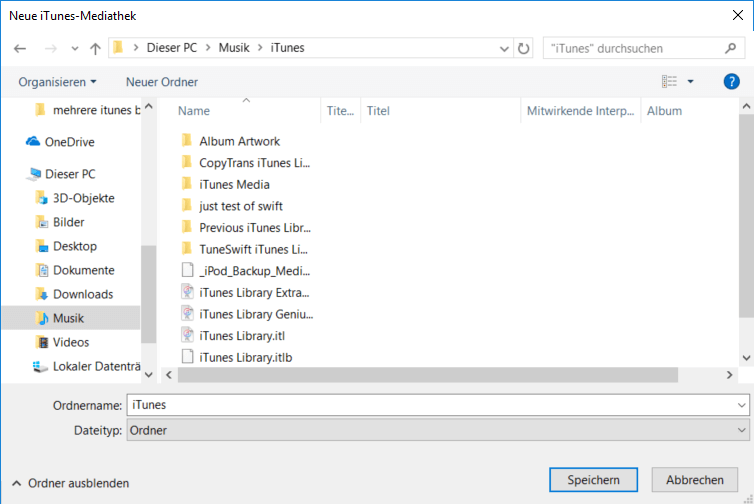Screen dimensions: 754x504
Task: Change view with the view icon
Action: (669, 82)
